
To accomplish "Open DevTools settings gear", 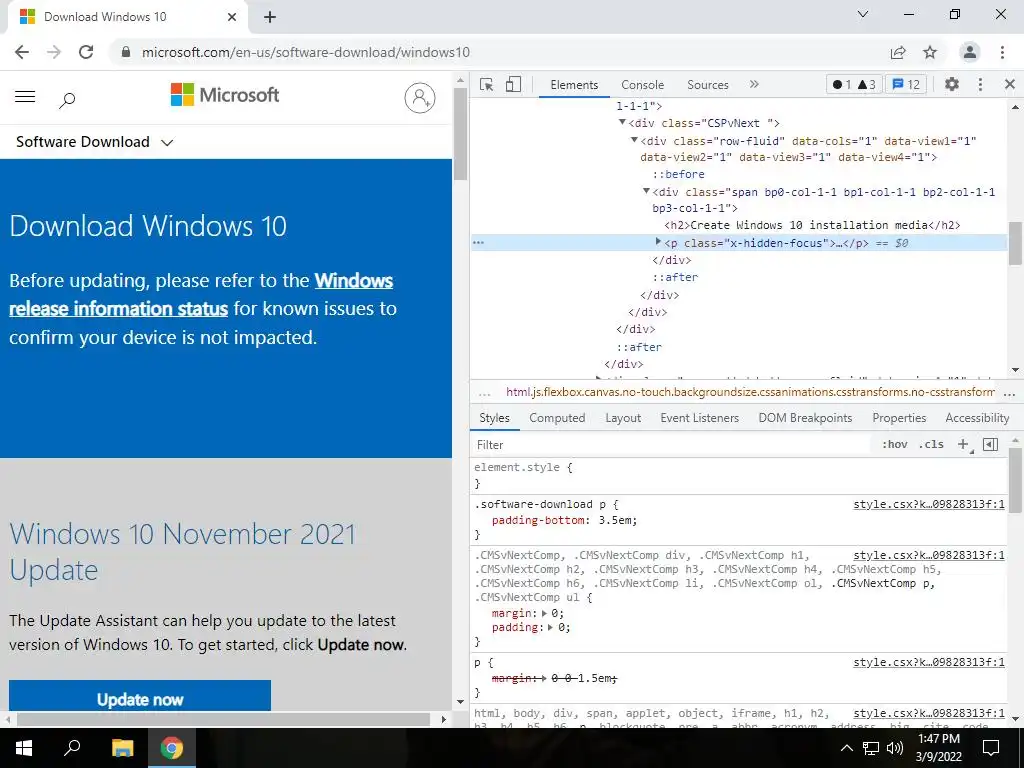I will pyautogui.click(x=952, y=84).
